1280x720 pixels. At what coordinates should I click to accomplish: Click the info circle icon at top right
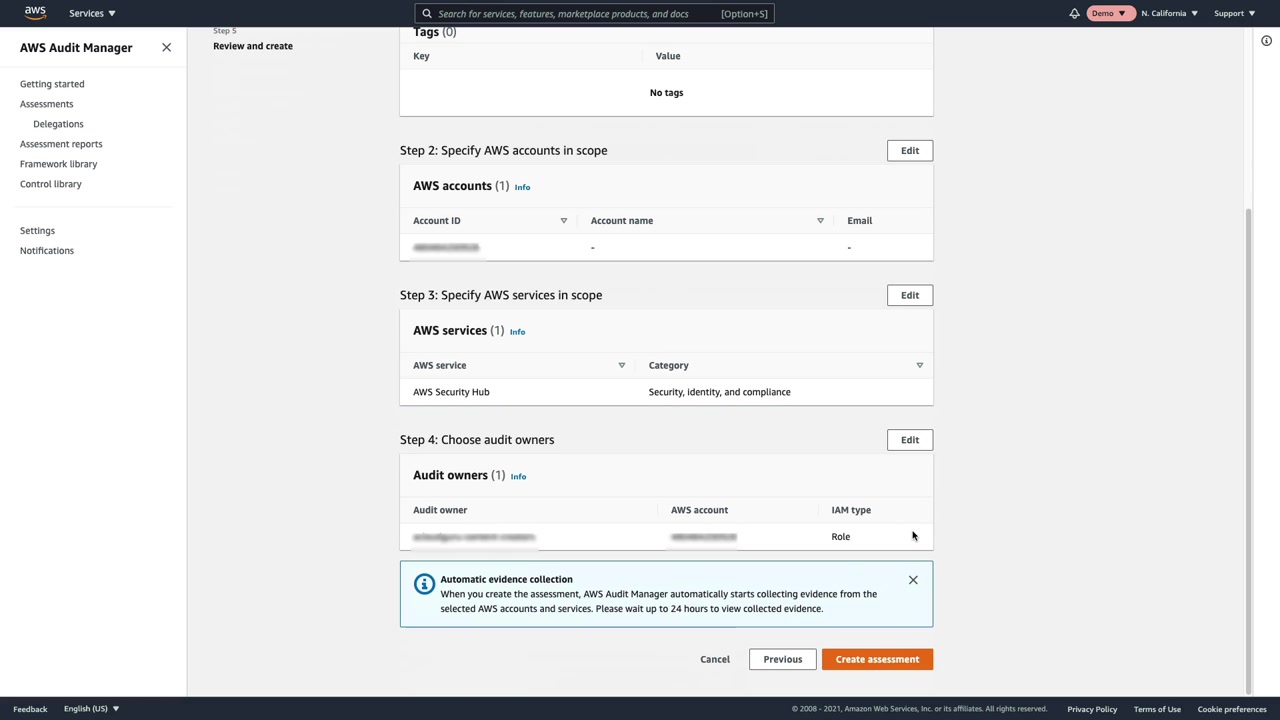coord(1266,41)
